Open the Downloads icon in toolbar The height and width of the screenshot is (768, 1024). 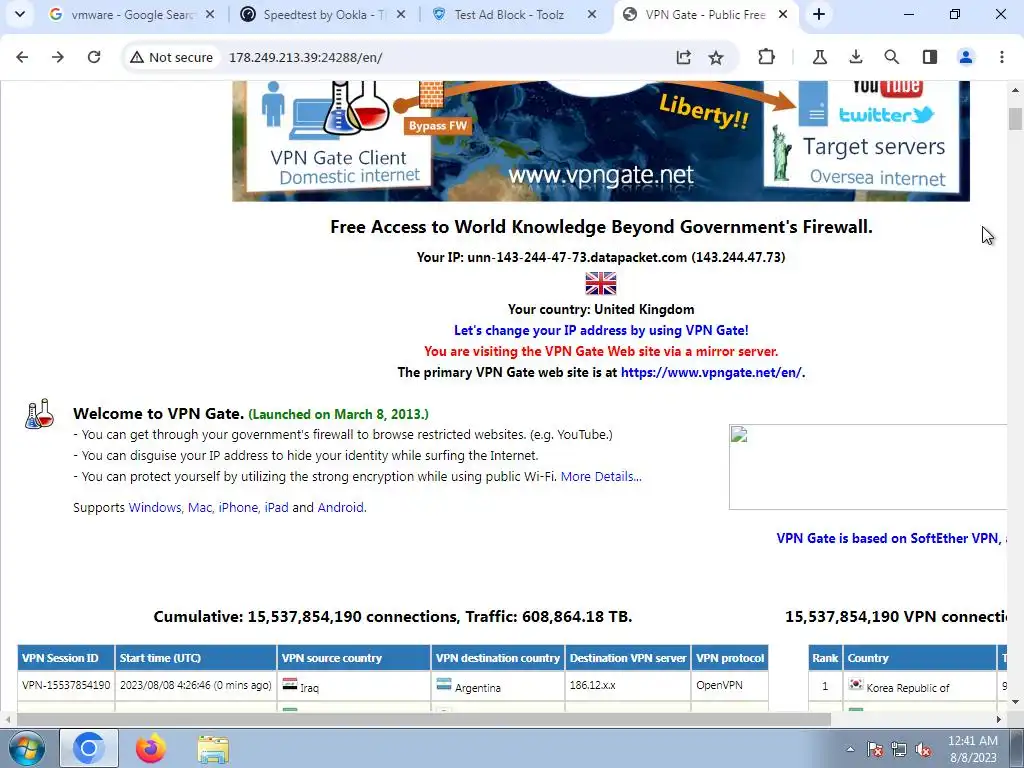tap(856, 57)
